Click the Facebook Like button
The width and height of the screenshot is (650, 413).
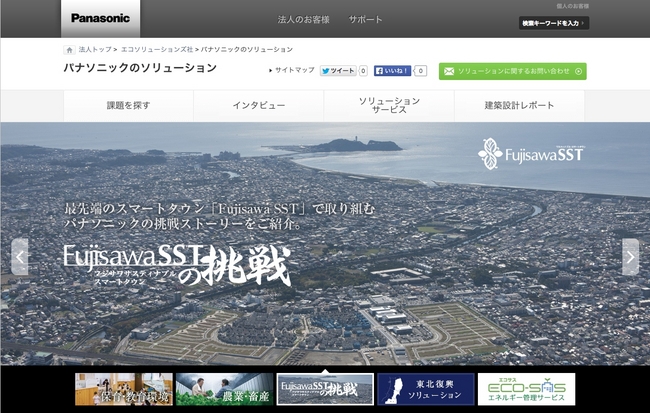coord(393,71)
